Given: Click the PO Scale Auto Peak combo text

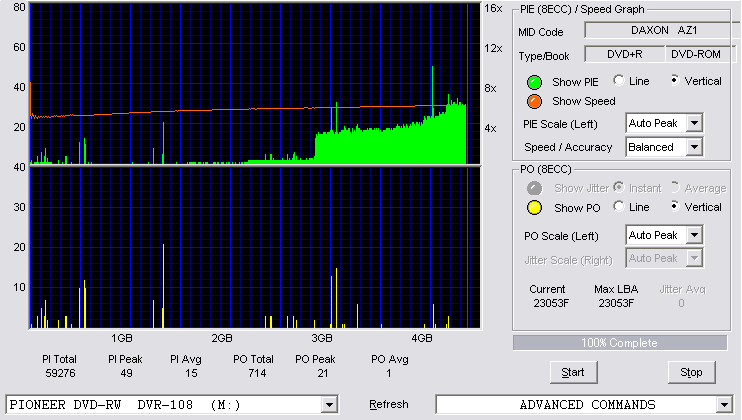Looking at the screenshot, I should [655, 235].
